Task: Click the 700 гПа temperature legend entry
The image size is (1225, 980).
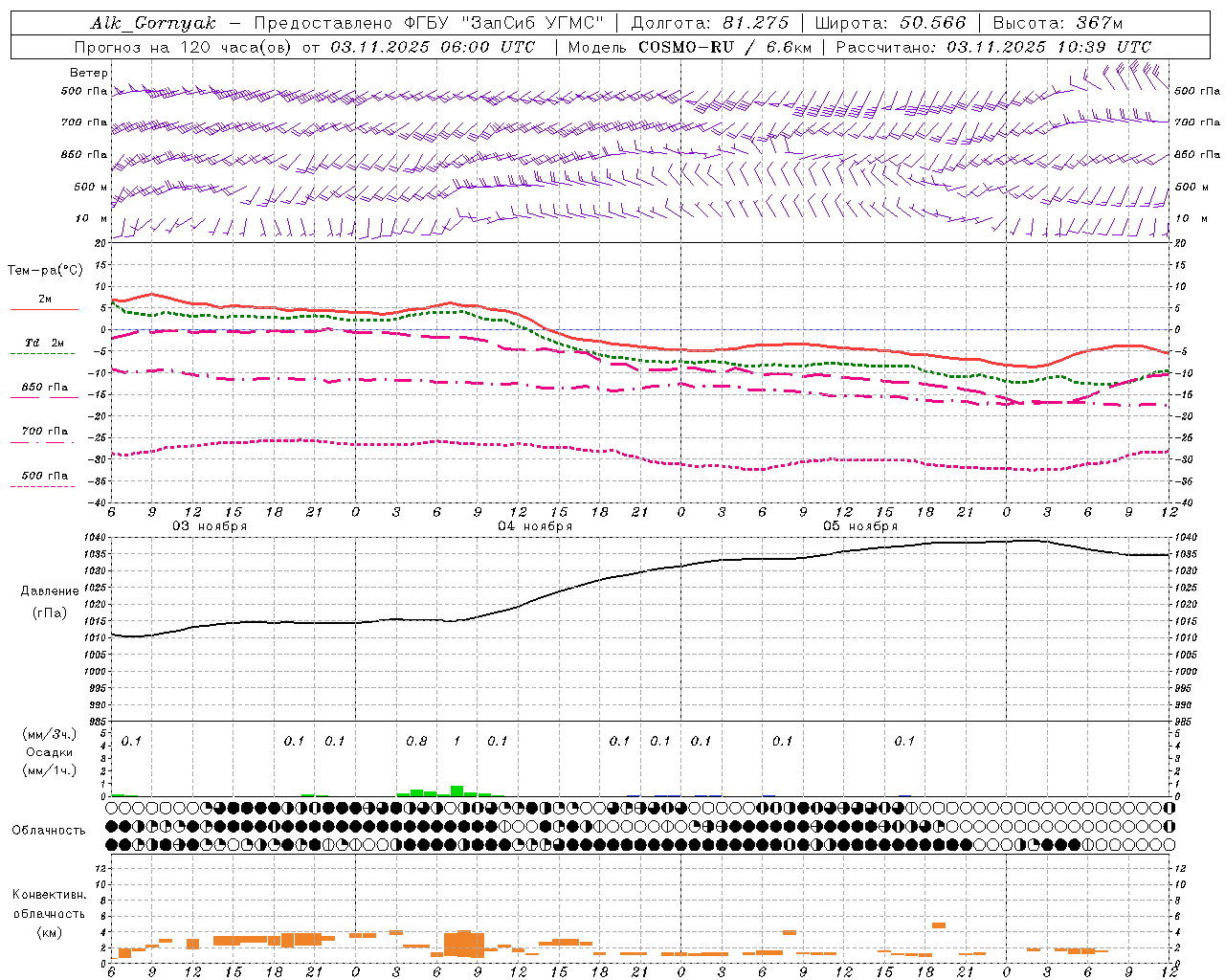Action: tap(45, 435)
